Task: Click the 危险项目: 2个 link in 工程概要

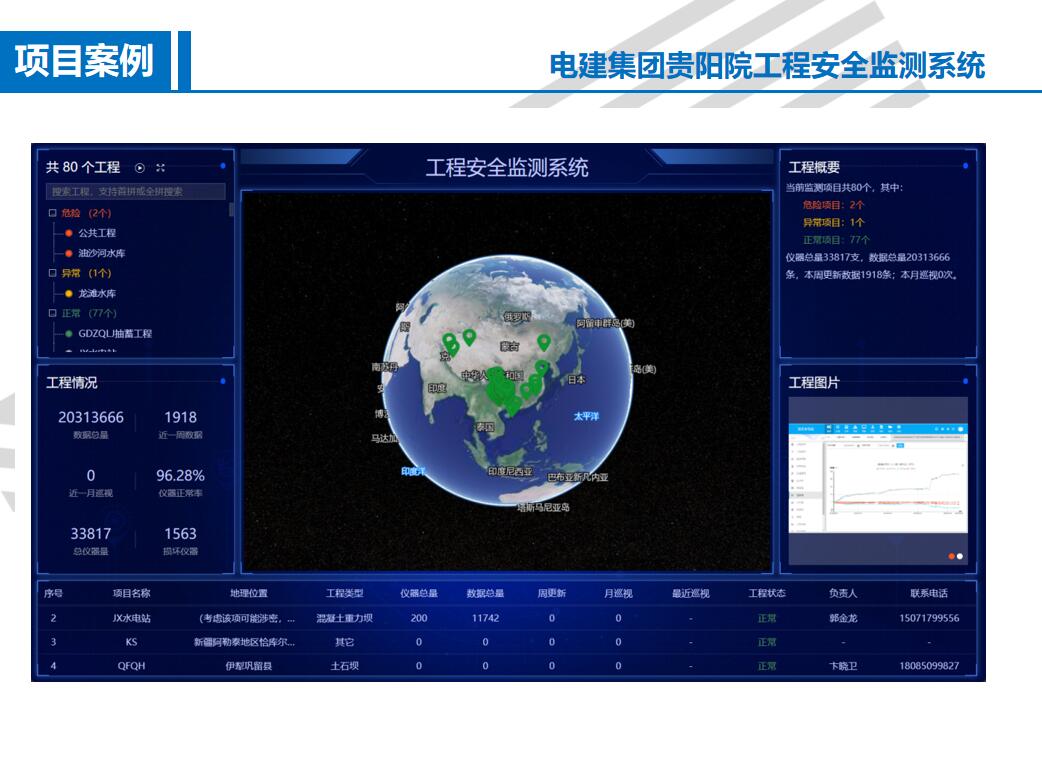Action: click(833, 205)
